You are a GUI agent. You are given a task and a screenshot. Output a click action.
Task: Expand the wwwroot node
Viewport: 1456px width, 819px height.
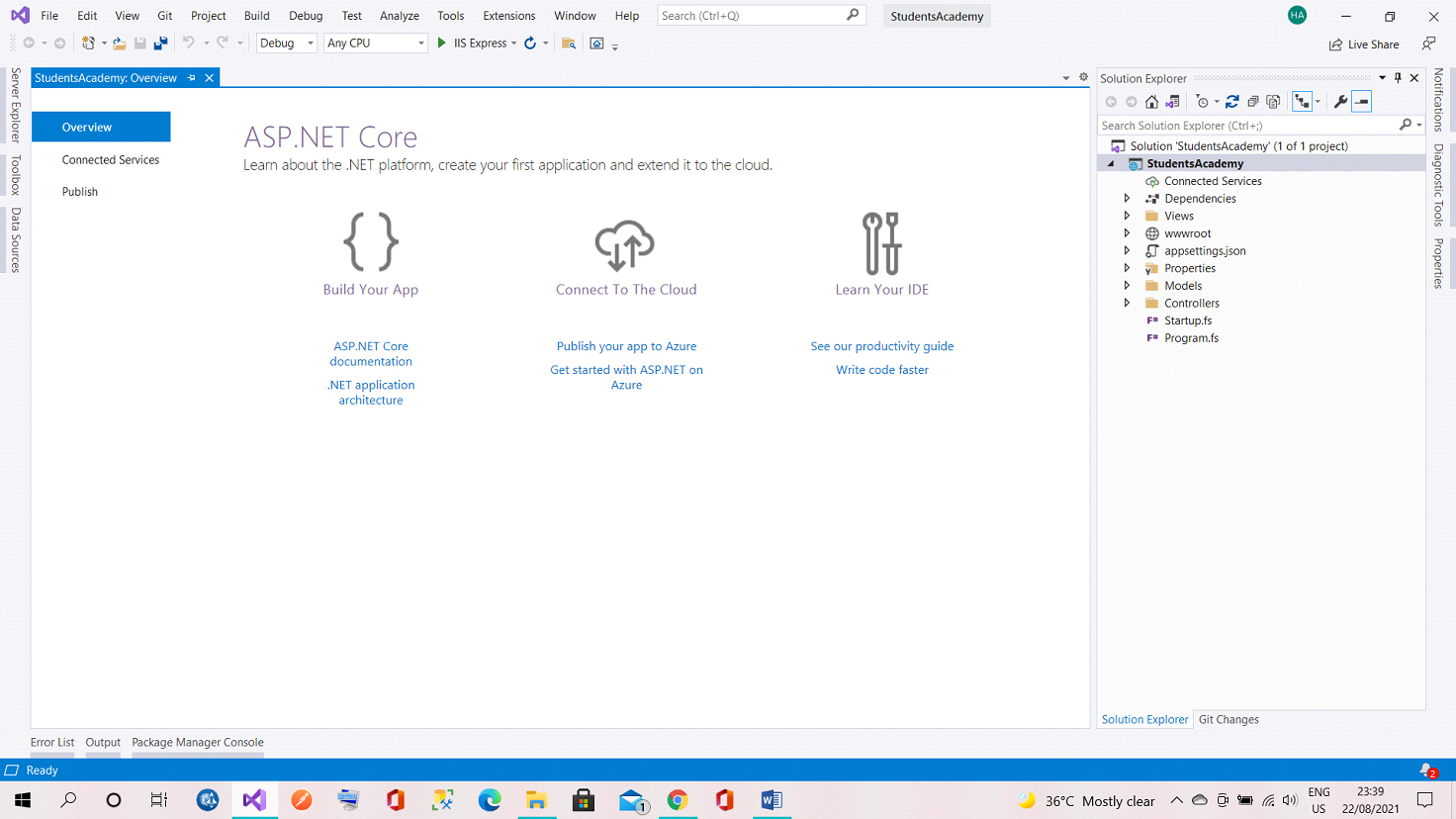pyautogui.click(x=1127, y=233)
